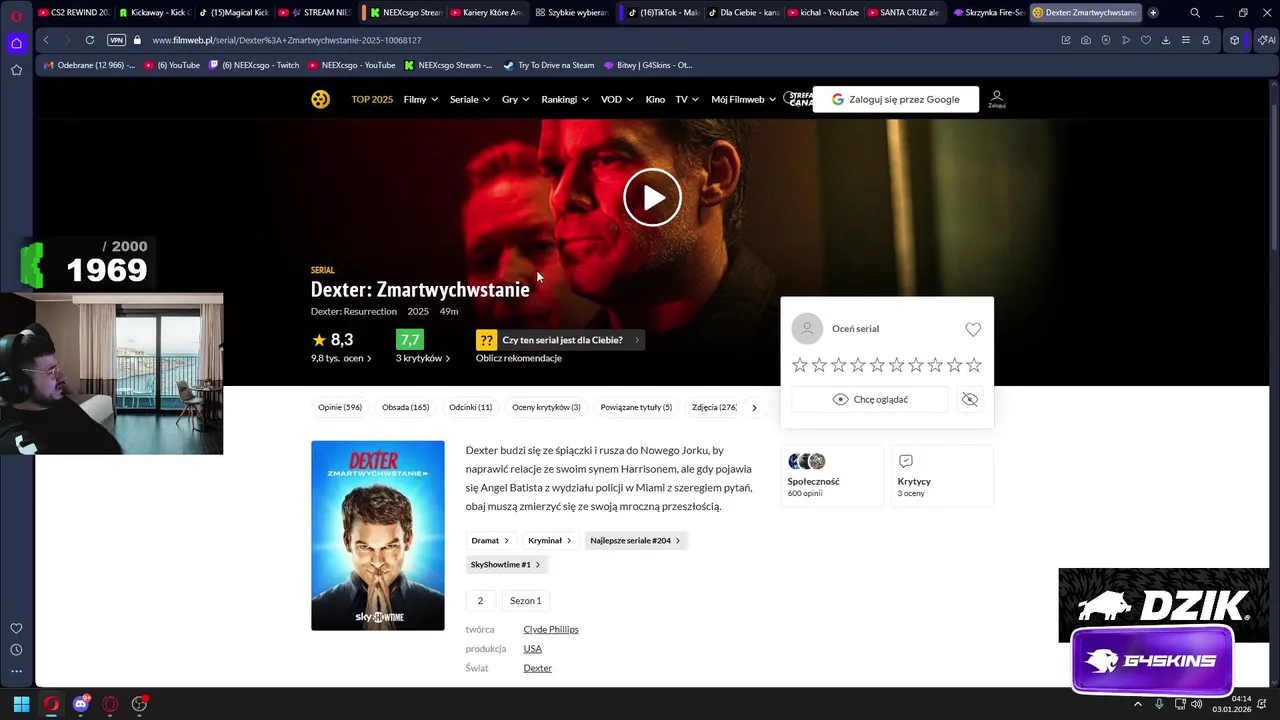Open the Sezon 1 season selector
Image resolution: width=1280 pixels, height=720 pixels.
[x=526, y=600]
